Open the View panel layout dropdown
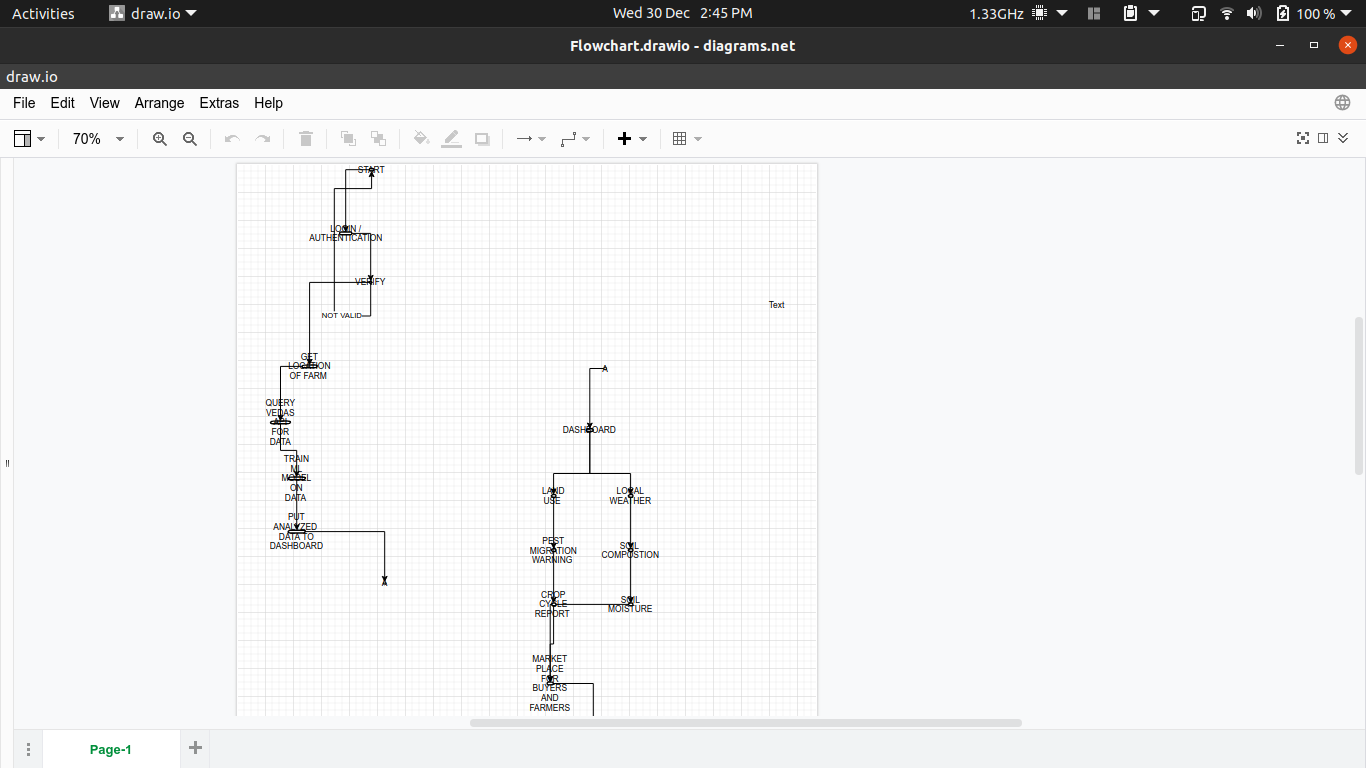The width and height of the screenshot is (1366, 768). click(30, 139)
